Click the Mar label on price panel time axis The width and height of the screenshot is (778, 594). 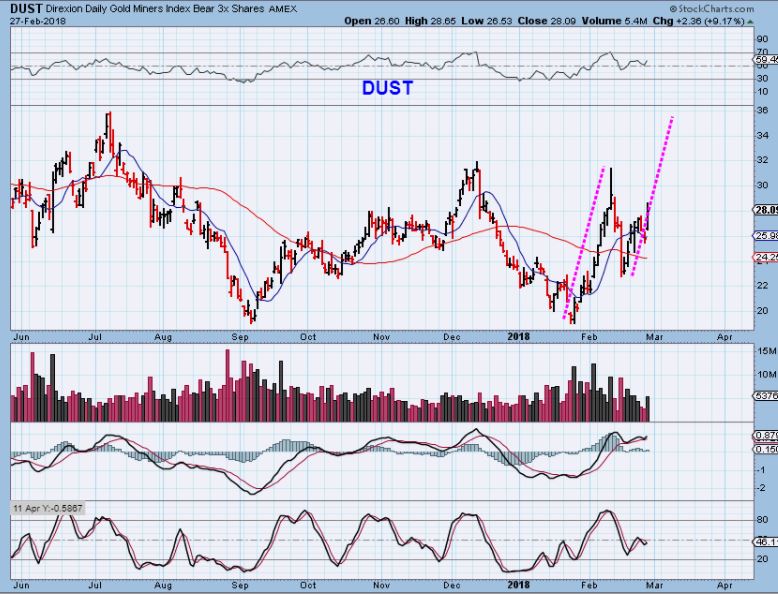[654, 337]
